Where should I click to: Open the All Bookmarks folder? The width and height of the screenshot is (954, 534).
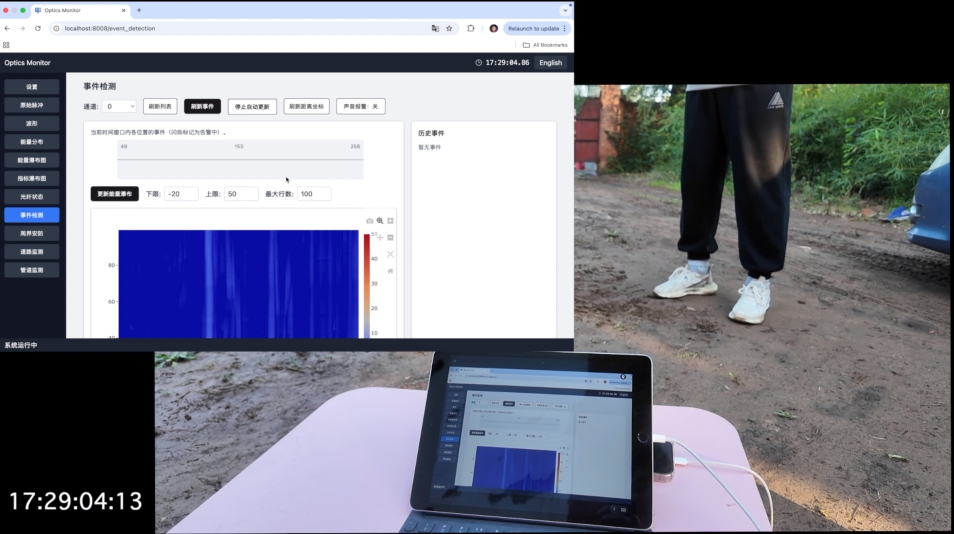point(545,45)
